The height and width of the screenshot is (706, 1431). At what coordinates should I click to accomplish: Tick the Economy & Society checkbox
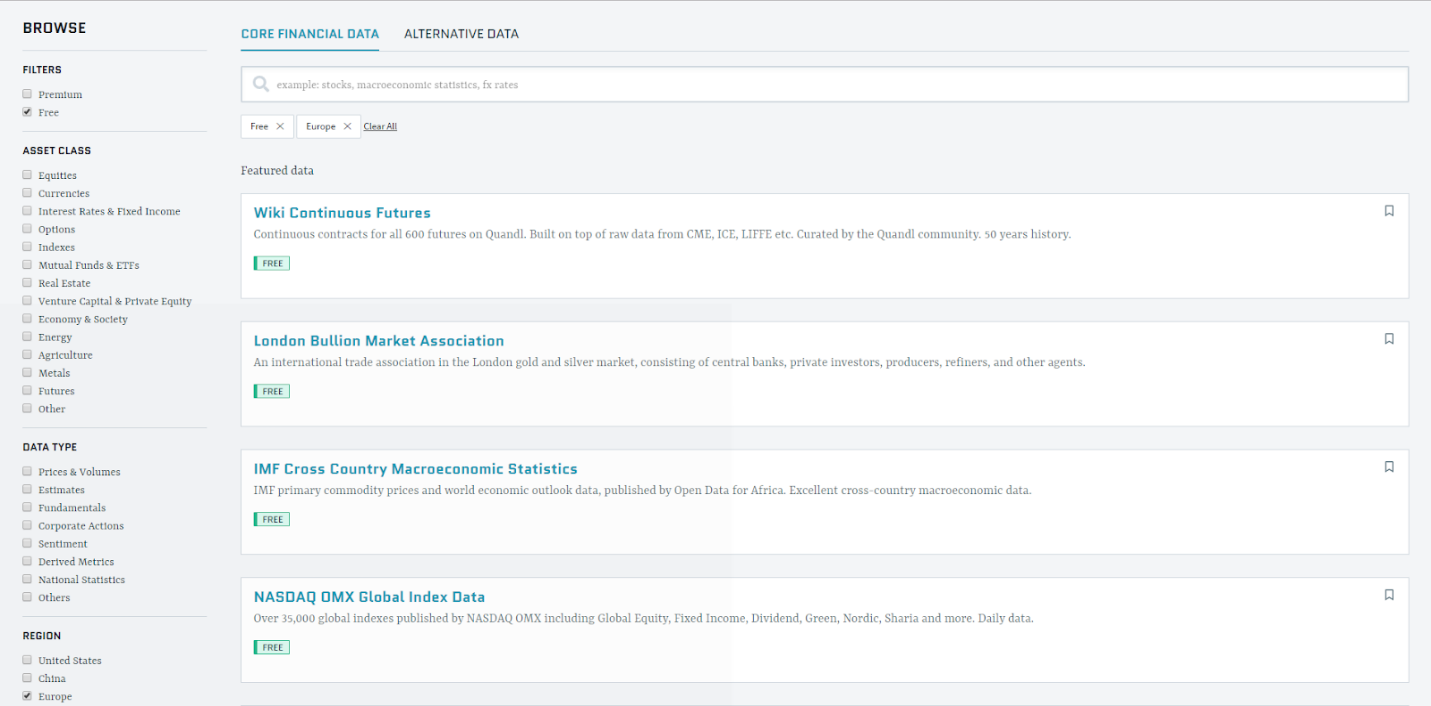pos(28,319)
